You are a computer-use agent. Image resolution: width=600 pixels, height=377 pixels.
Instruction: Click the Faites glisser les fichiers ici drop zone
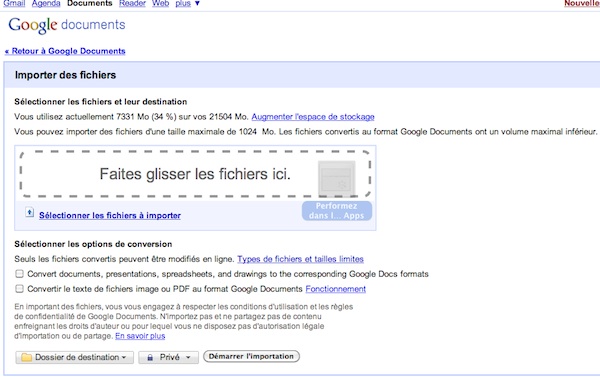[195, 174]
